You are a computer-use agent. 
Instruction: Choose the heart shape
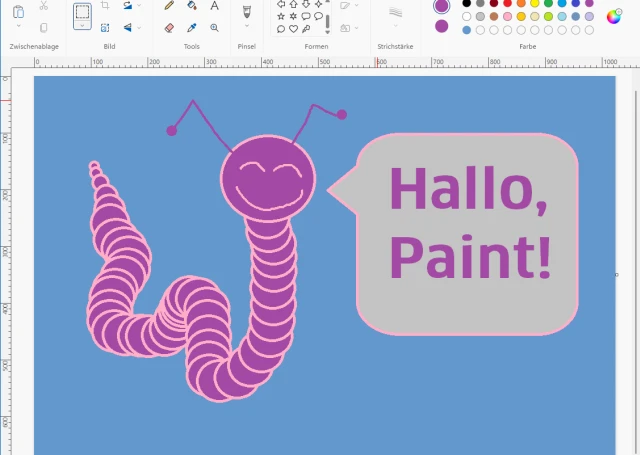point(293,29)
